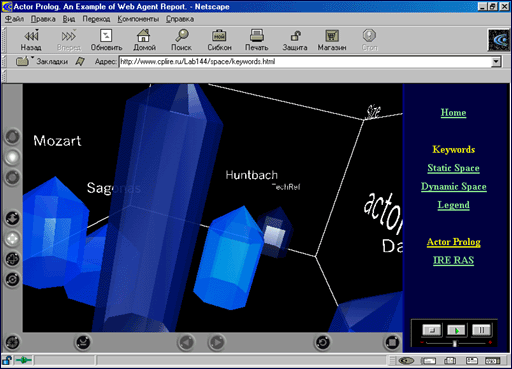Open the Static Space link

coord(453,168)
